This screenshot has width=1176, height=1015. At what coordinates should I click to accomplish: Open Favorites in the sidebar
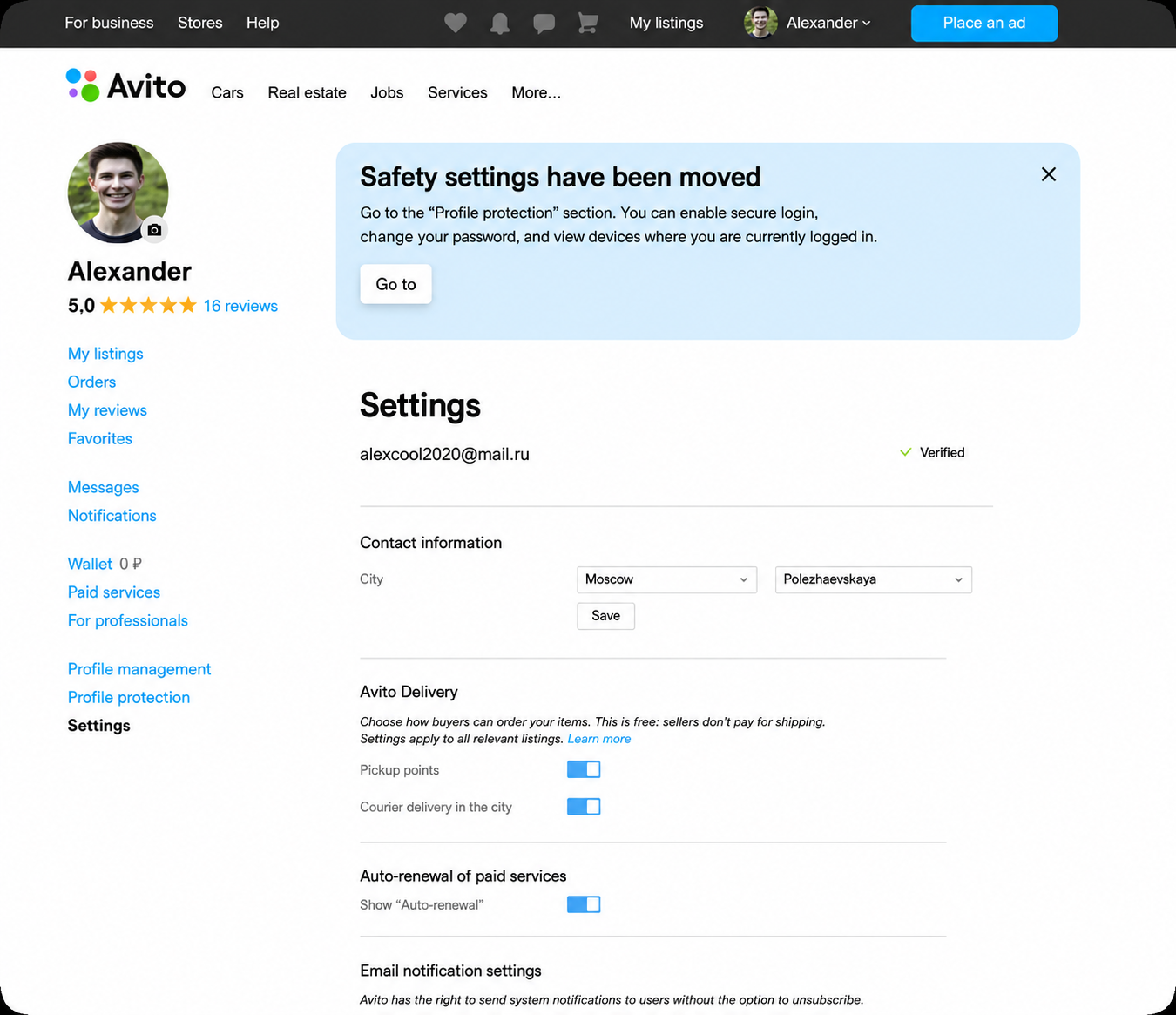coord(100,438)
